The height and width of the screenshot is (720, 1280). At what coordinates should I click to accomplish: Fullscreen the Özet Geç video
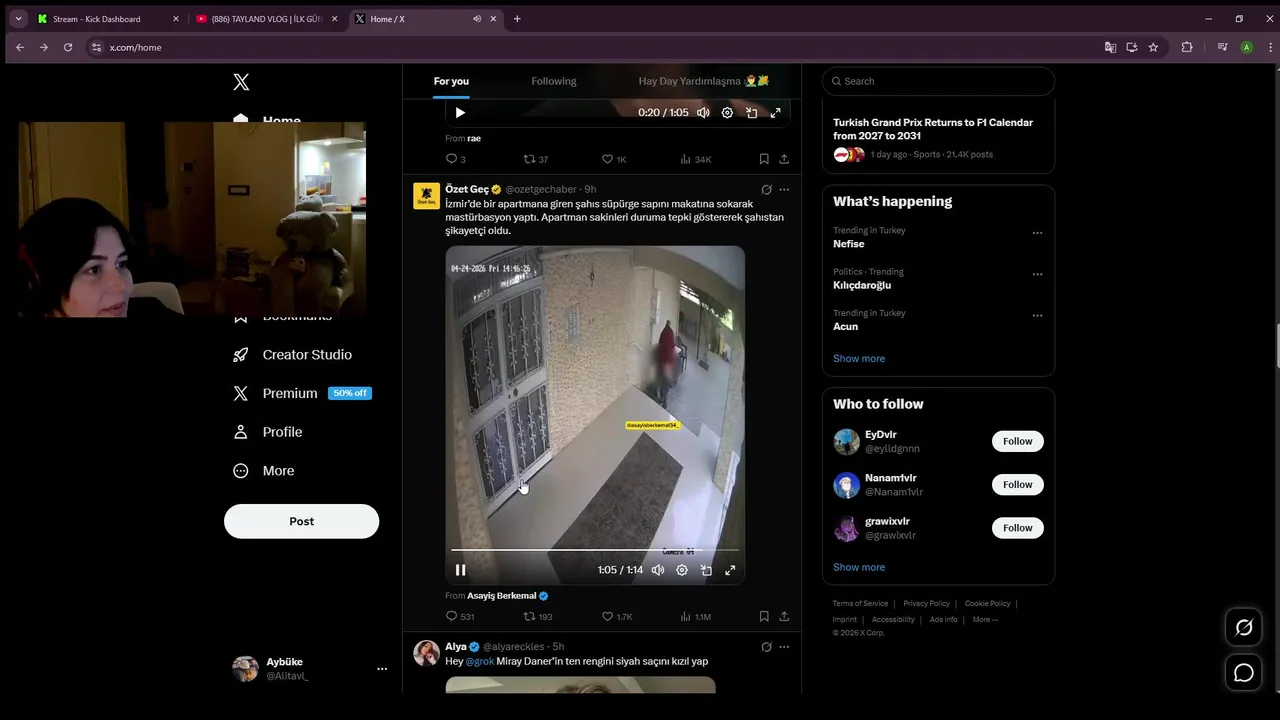[730, 570]
